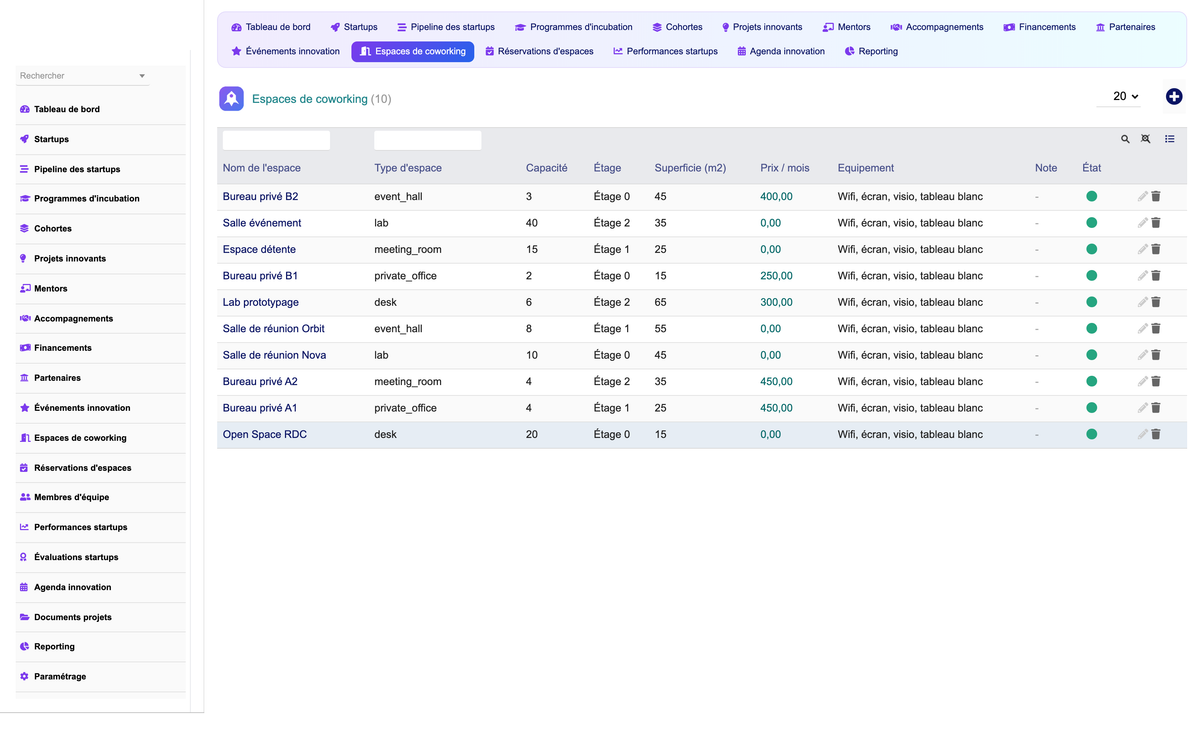The image size is (1200, 743).
Task: Edit the Espace détente row
Action: pos(1143,249)
